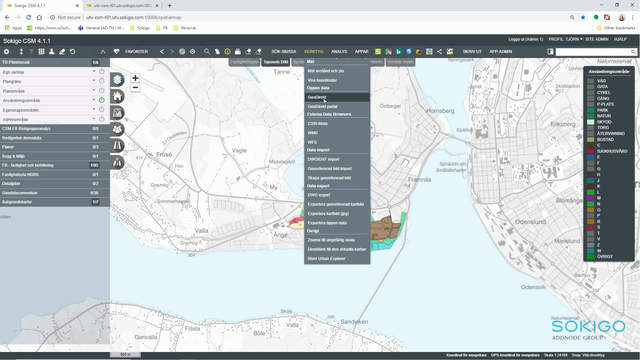Open the Egenskapsområden layer dropdown arrow
This screenshot has height=360, width=640.
point(94,109)
